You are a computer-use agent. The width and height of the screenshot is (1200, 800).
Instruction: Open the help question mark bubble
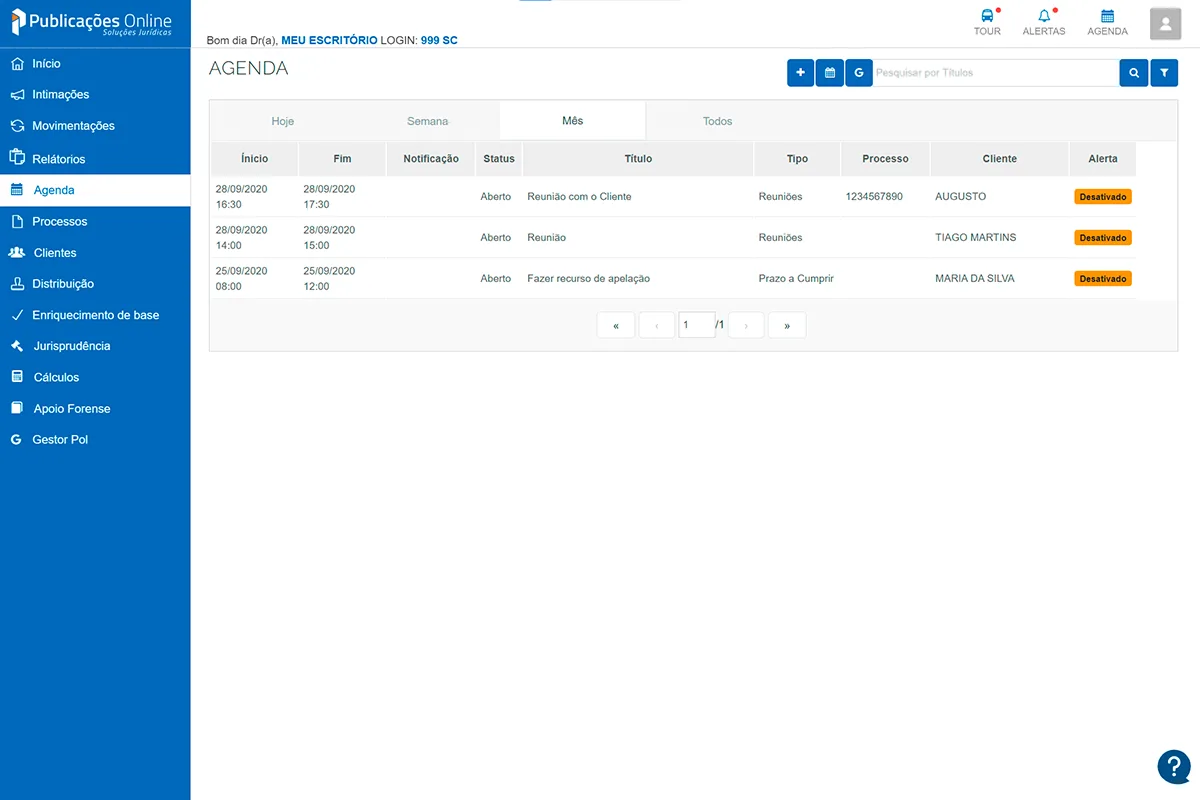point(1173,767)
